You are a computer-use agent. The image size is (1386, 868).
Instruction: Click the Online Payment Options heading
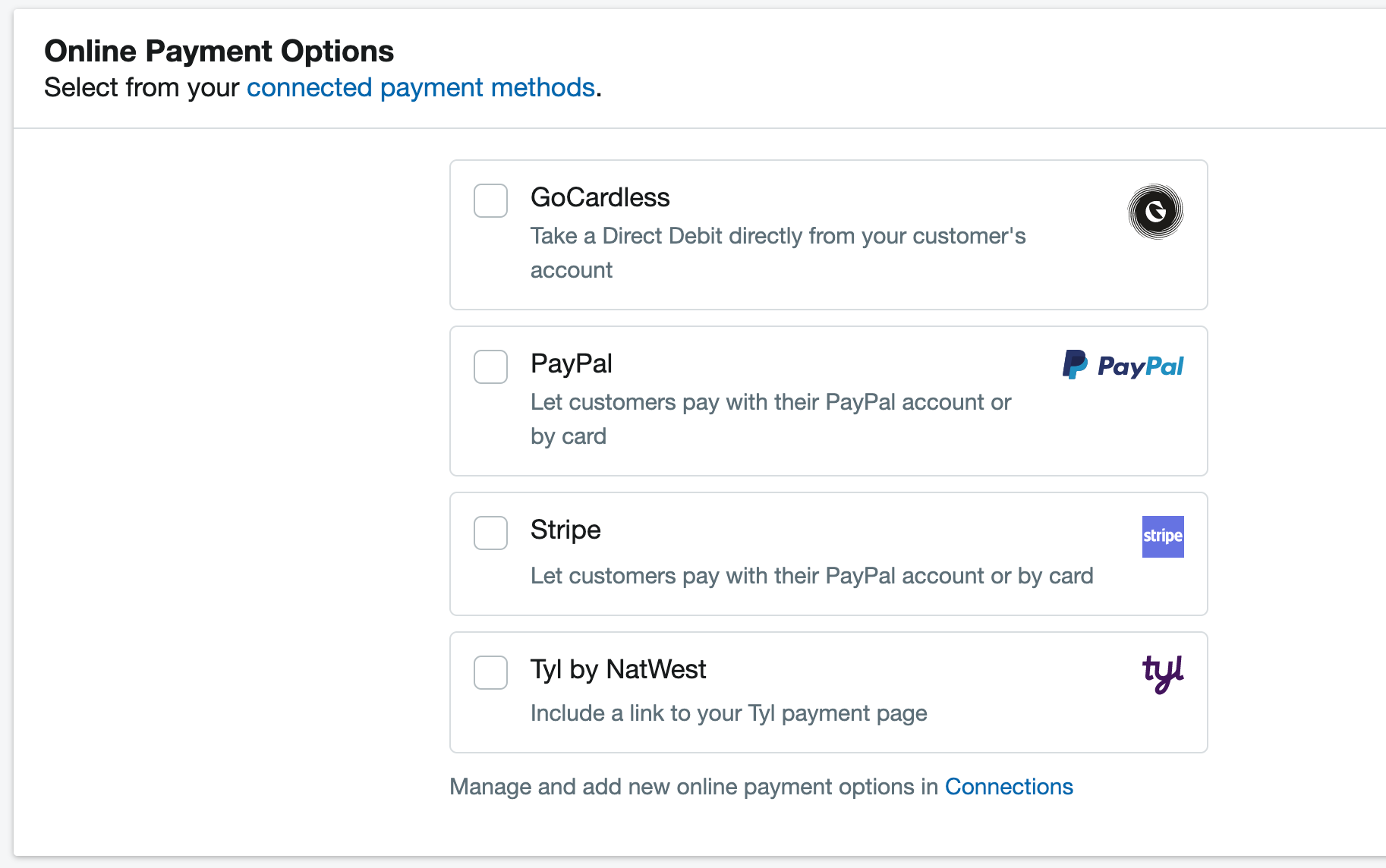click(x=219, y=52)
